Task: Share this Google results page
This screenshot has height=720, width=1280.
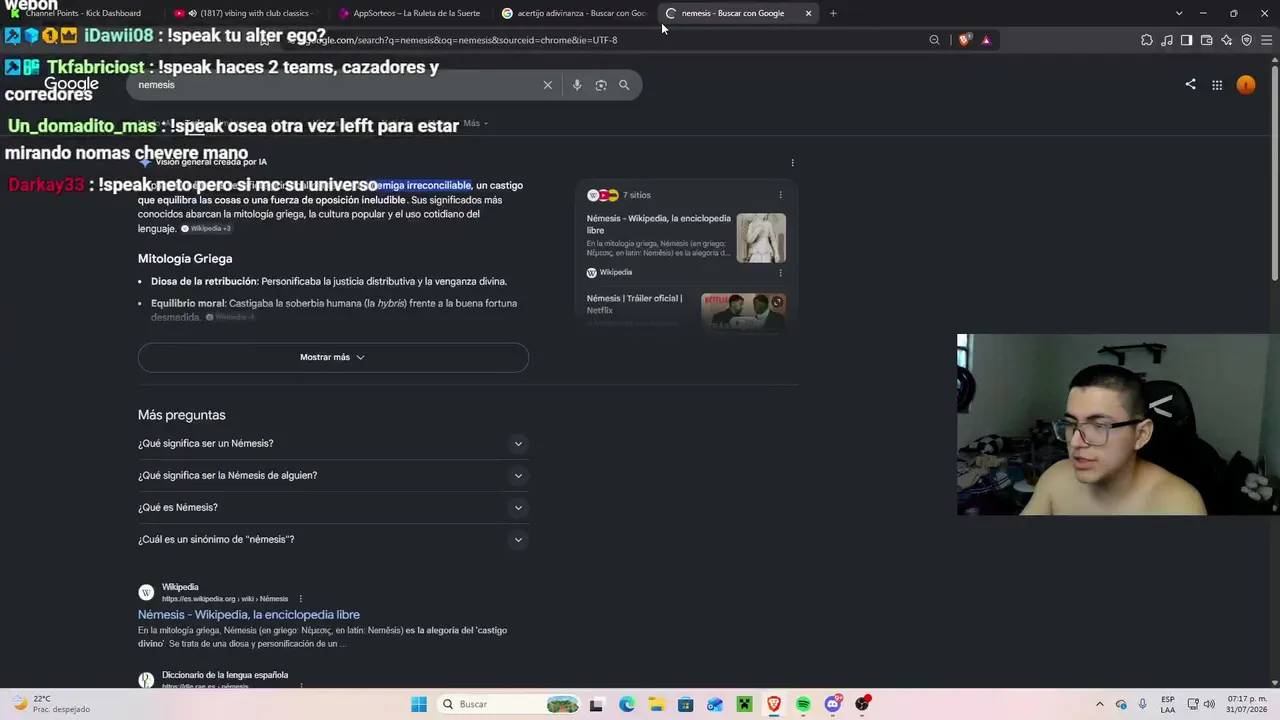Action: click(1190, 85)
